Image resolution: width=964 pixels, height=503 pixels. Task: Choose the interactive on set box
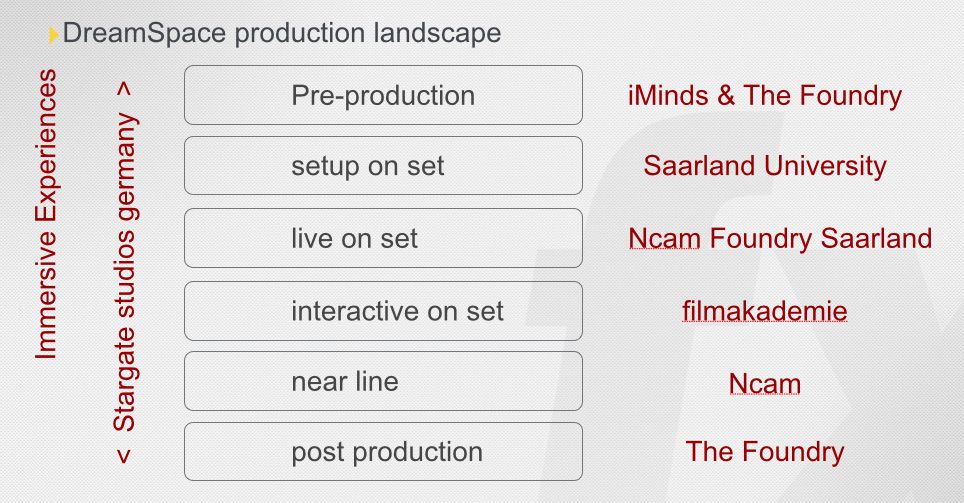point(383,311)
